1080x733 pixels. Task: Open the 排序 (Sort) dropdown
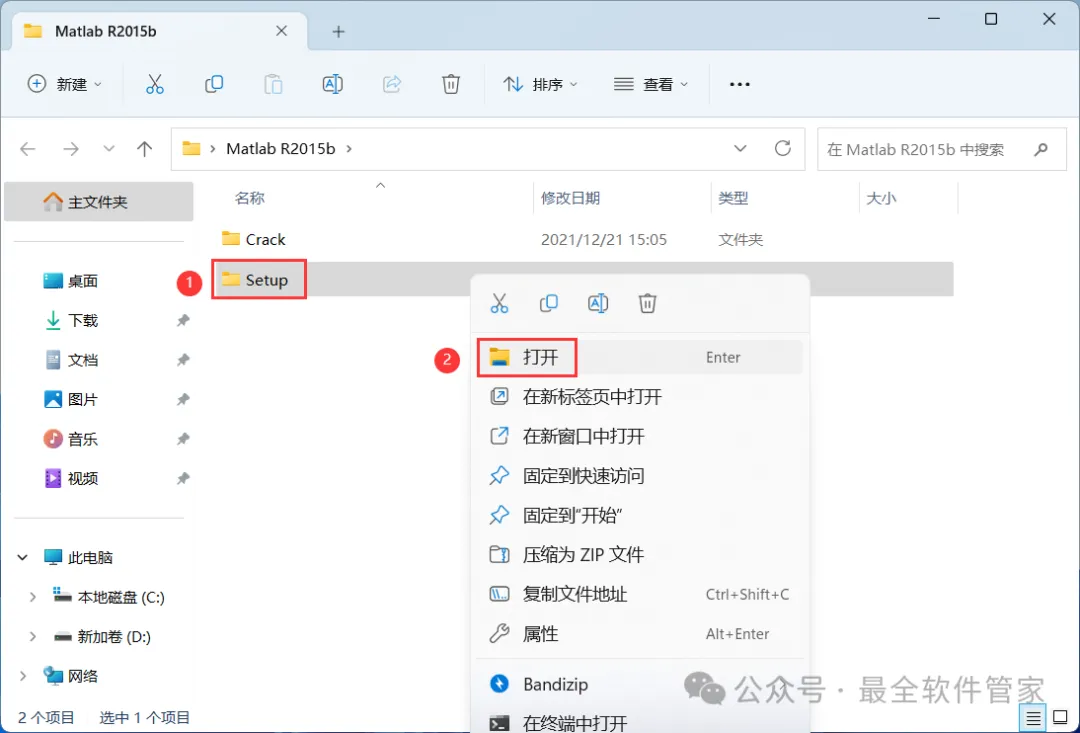[541, 84]
